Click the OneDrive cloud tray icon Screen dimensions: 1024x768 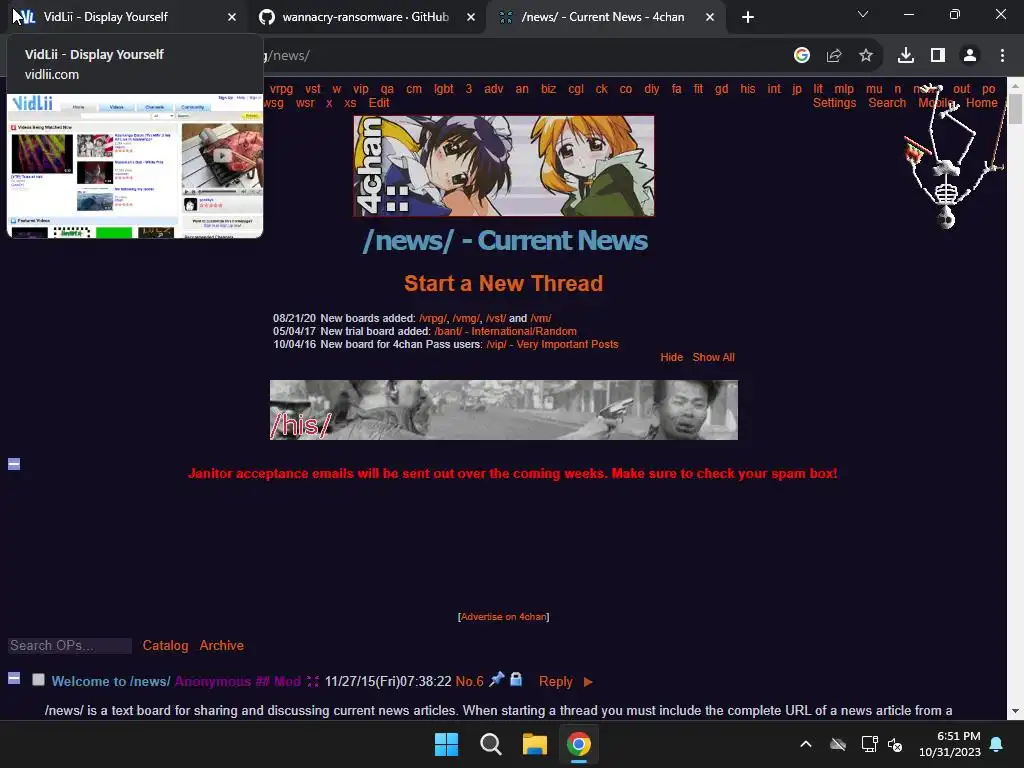tap(838, 744)
